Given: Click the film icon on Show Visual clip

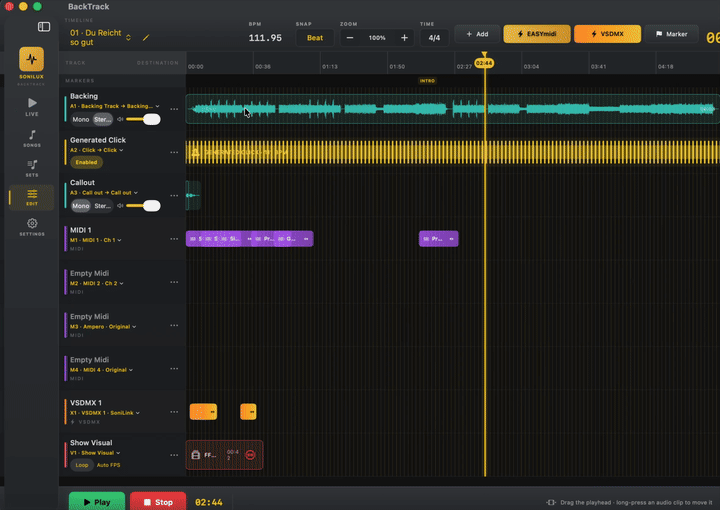Looking at the screenshot, I should click(196, 455).
